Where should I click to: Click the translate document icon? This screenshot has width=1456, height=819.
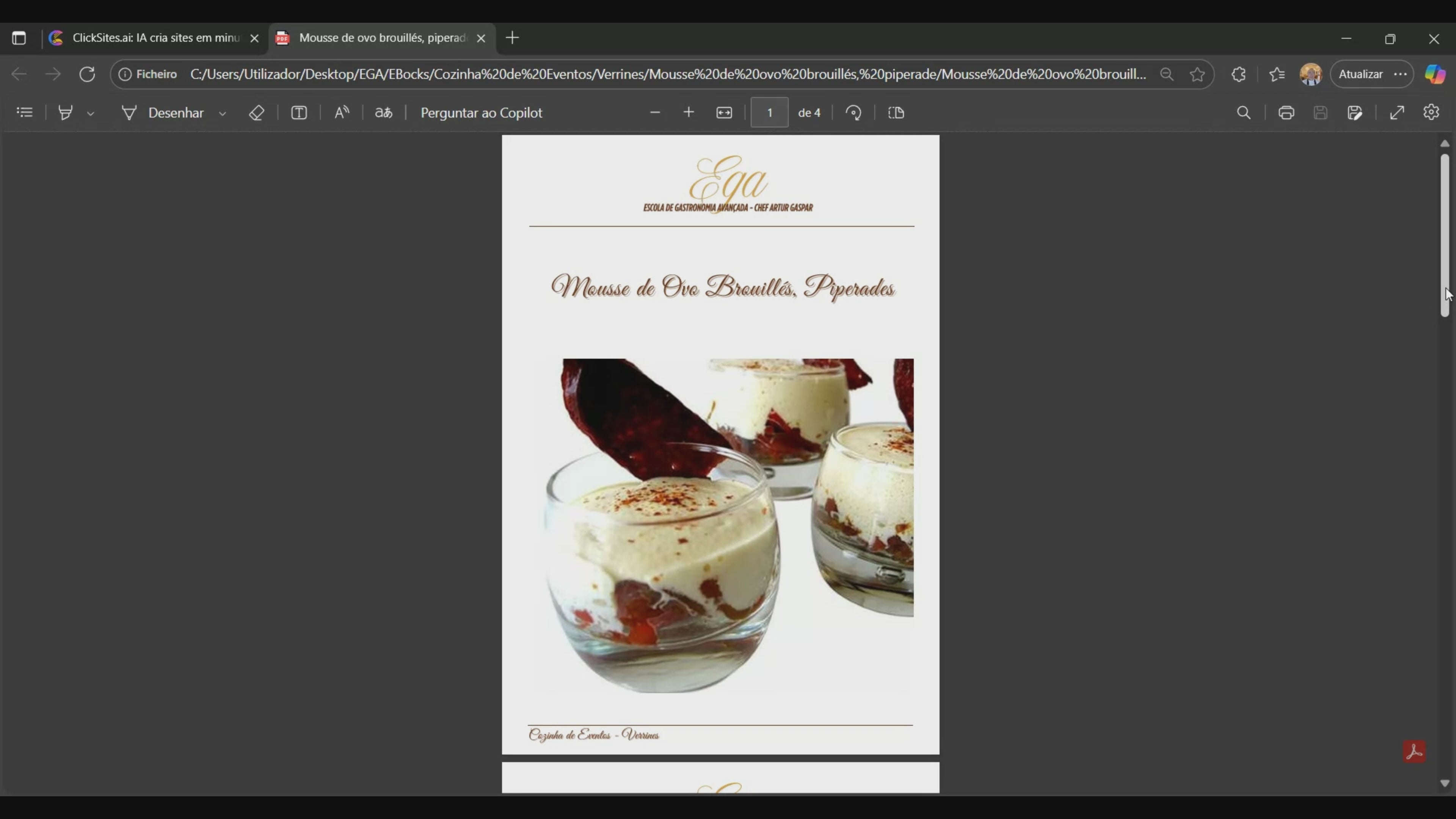pos(384,113)
